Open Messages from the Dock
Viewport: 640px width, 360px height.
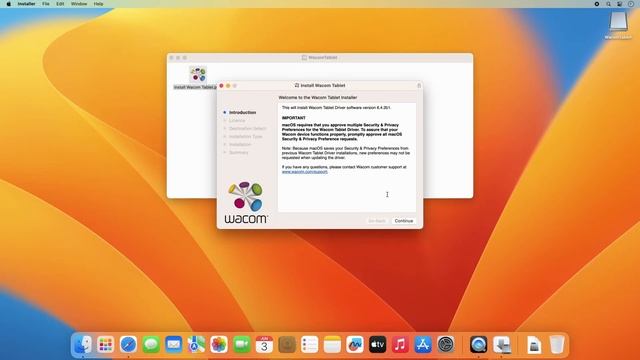(x=151, y=345)
